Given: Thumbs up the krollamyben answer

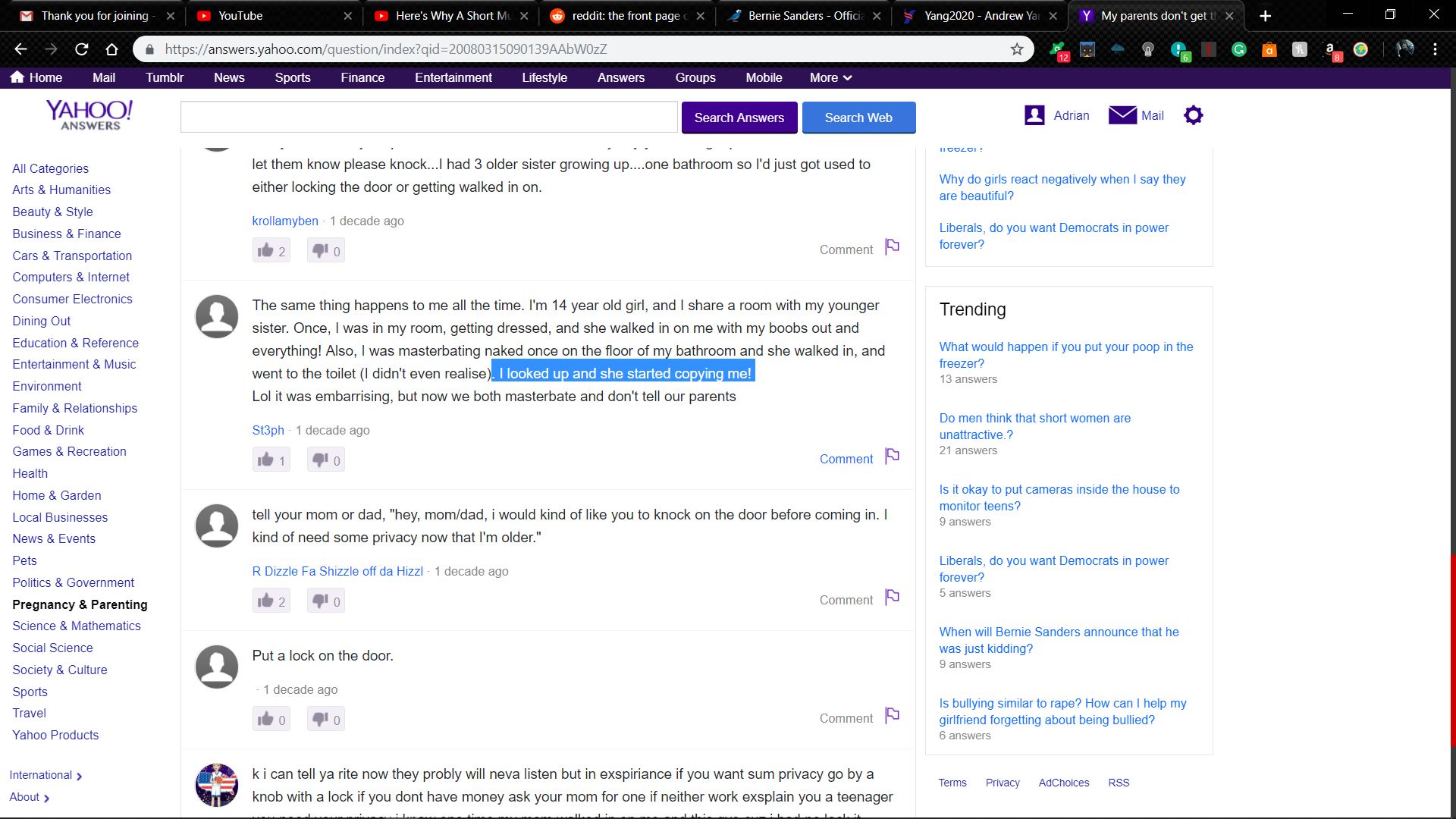Looking at the screenshot, I should click(x=271, y=250).
